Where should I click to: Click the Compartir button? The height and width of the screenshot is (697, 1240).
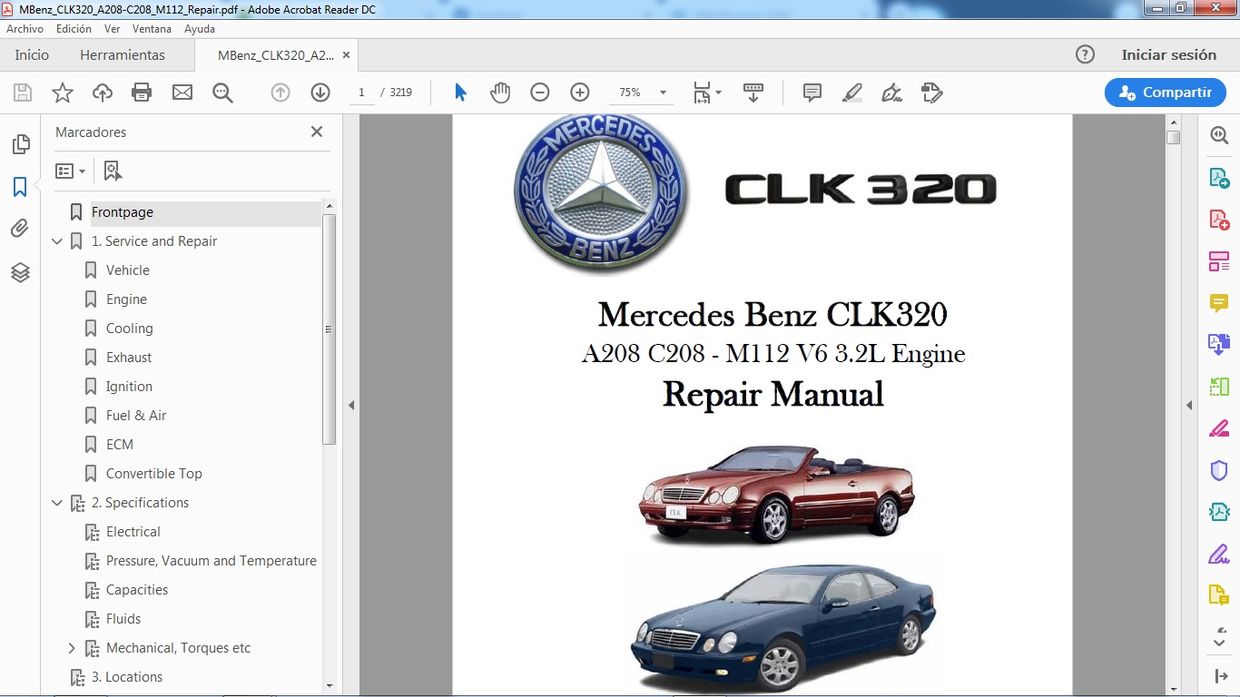(x=1165, y=92)
